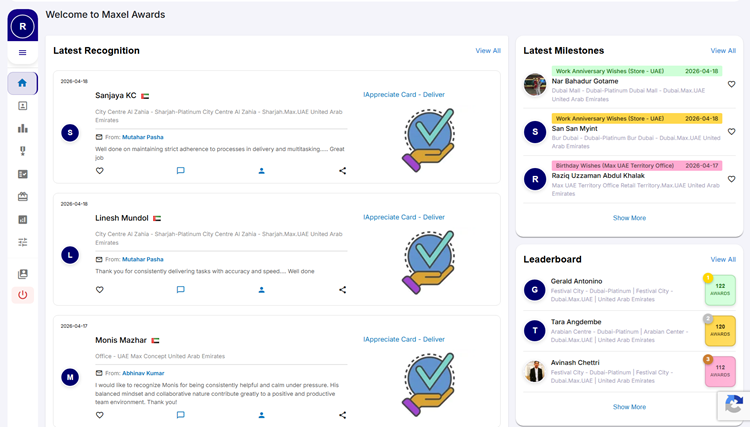This screenshot has height=427, width=750.
Task: Click the person icon on Sanjaya KC's card
Action: (261, 171)
